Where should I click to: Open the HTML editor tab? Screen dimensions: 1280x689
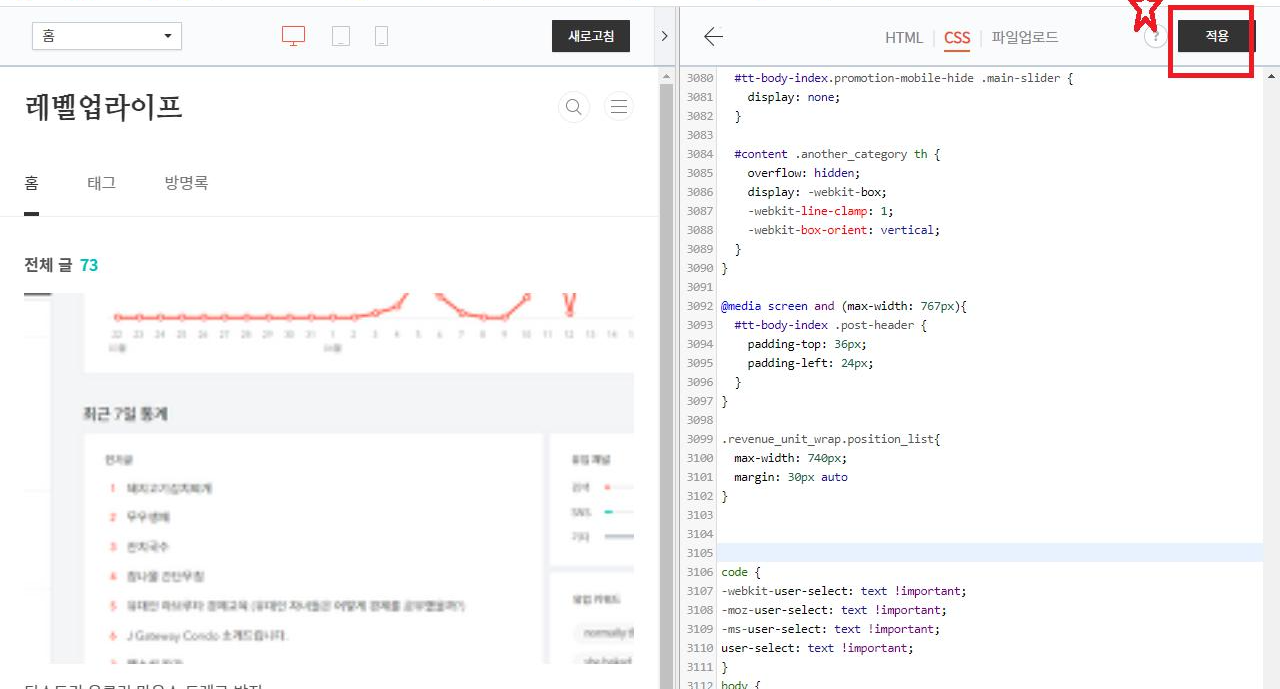click(904, 38)
